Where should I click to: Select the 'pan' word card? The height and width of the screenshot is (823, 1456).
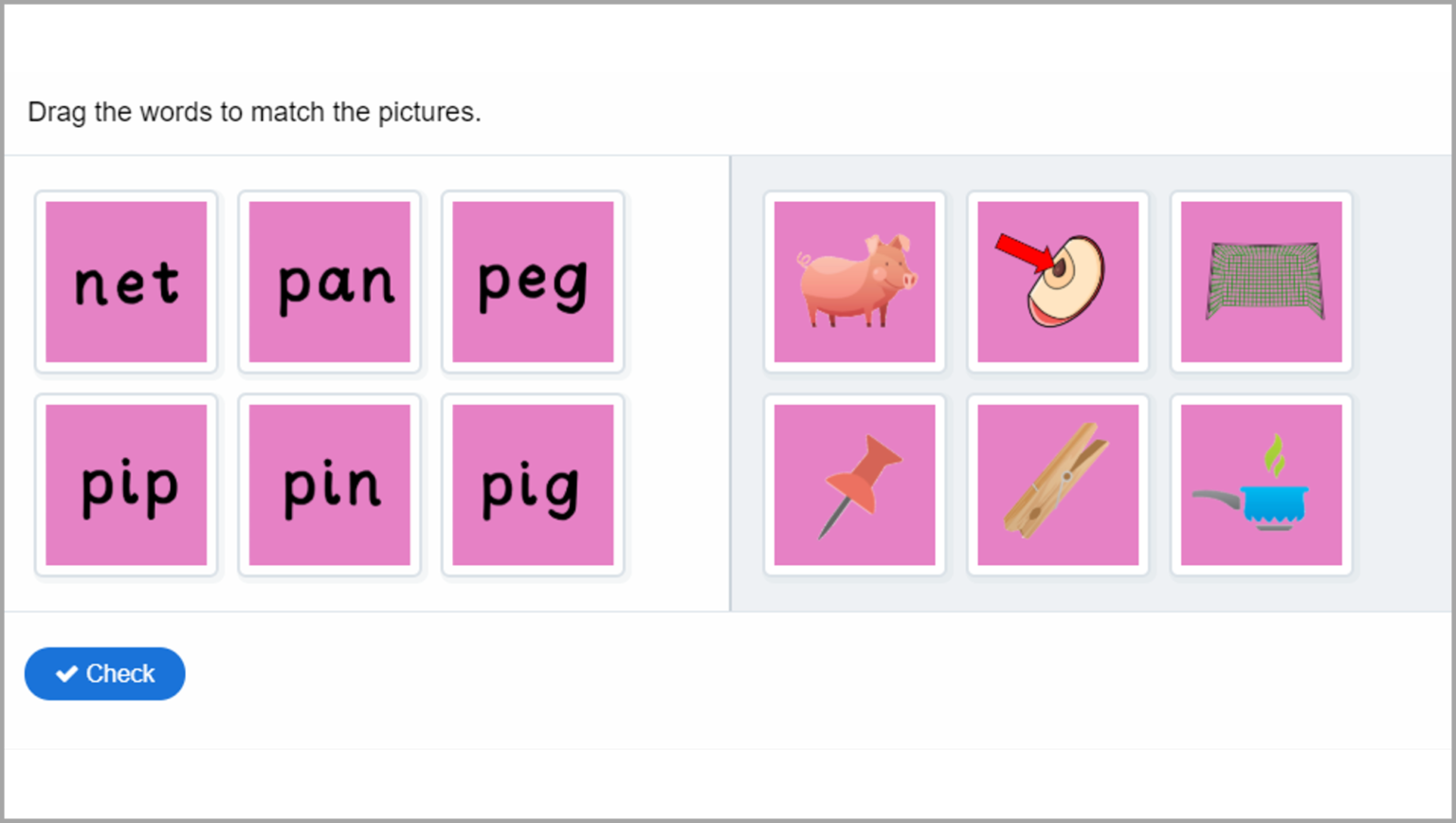pos(329,281)
